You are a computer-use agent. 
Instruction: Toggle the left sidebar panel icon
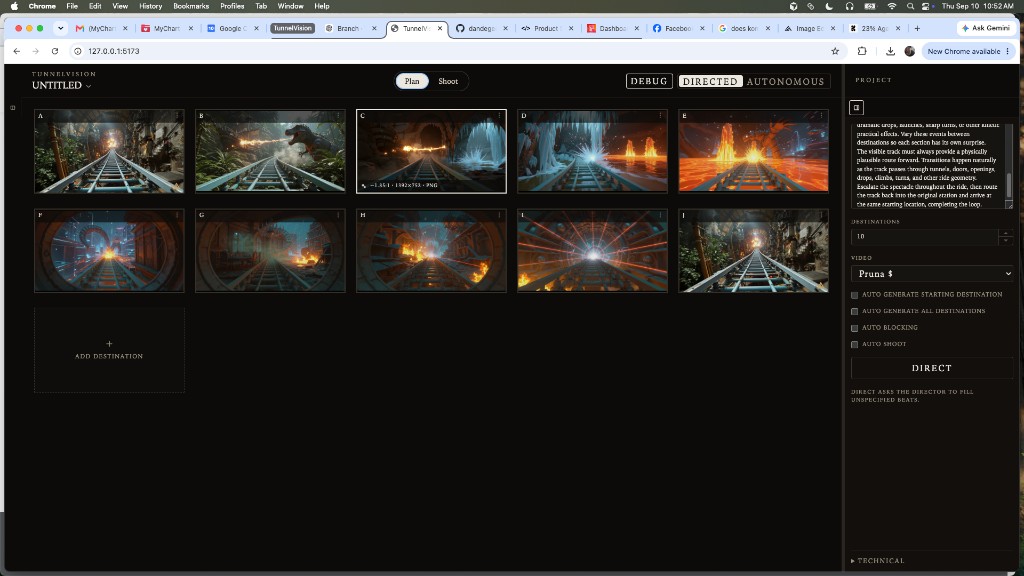pos(12,108)
